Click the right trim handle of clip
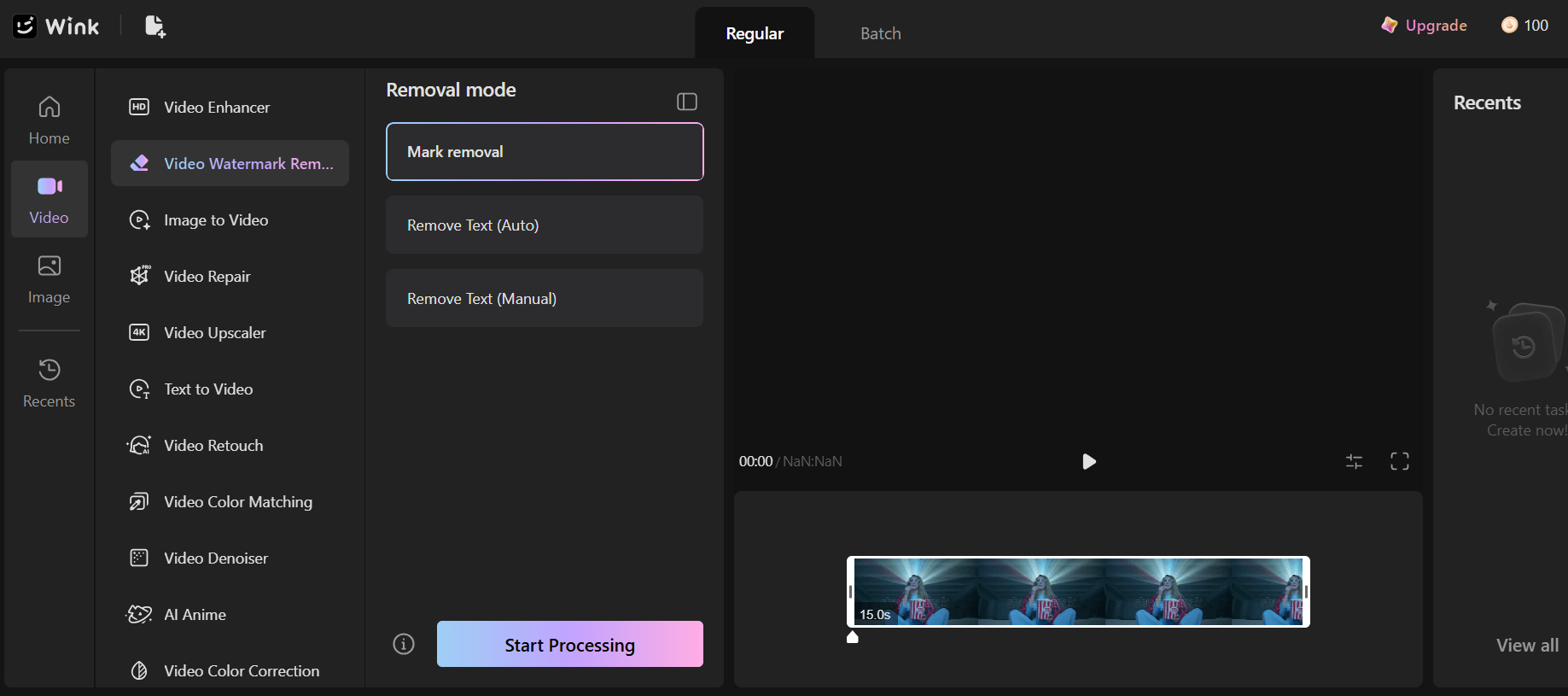The image size is (1568, 696). tap(1306, 592)
